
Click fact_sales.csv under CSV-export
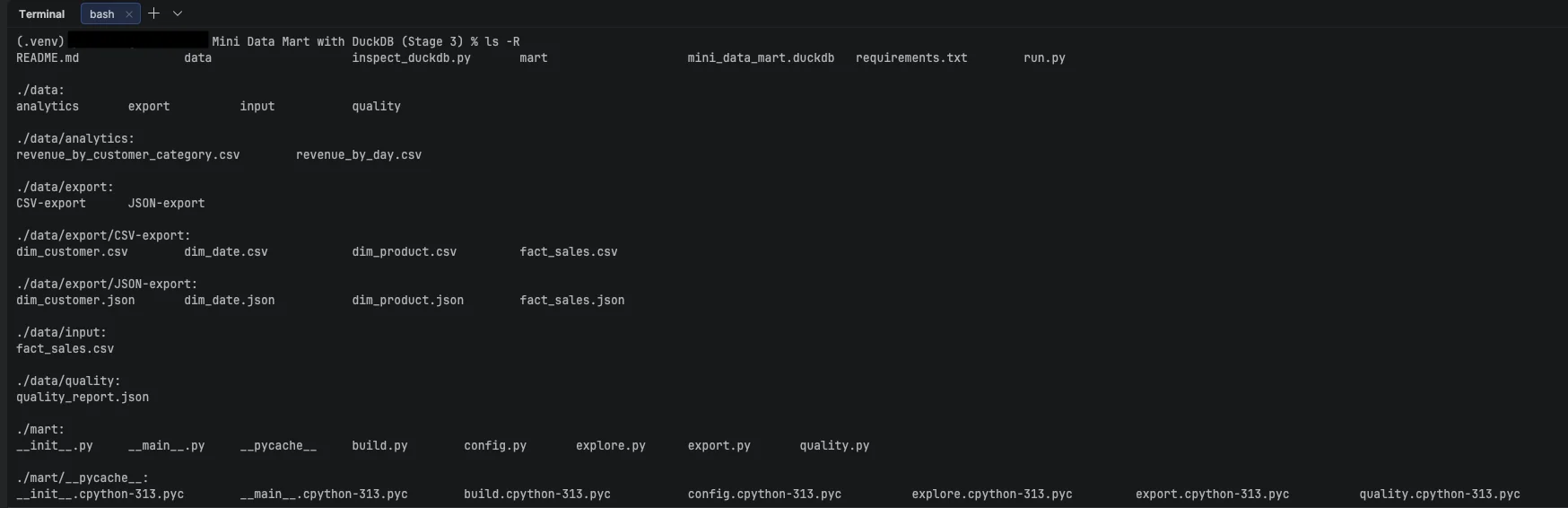pos(569,252)
